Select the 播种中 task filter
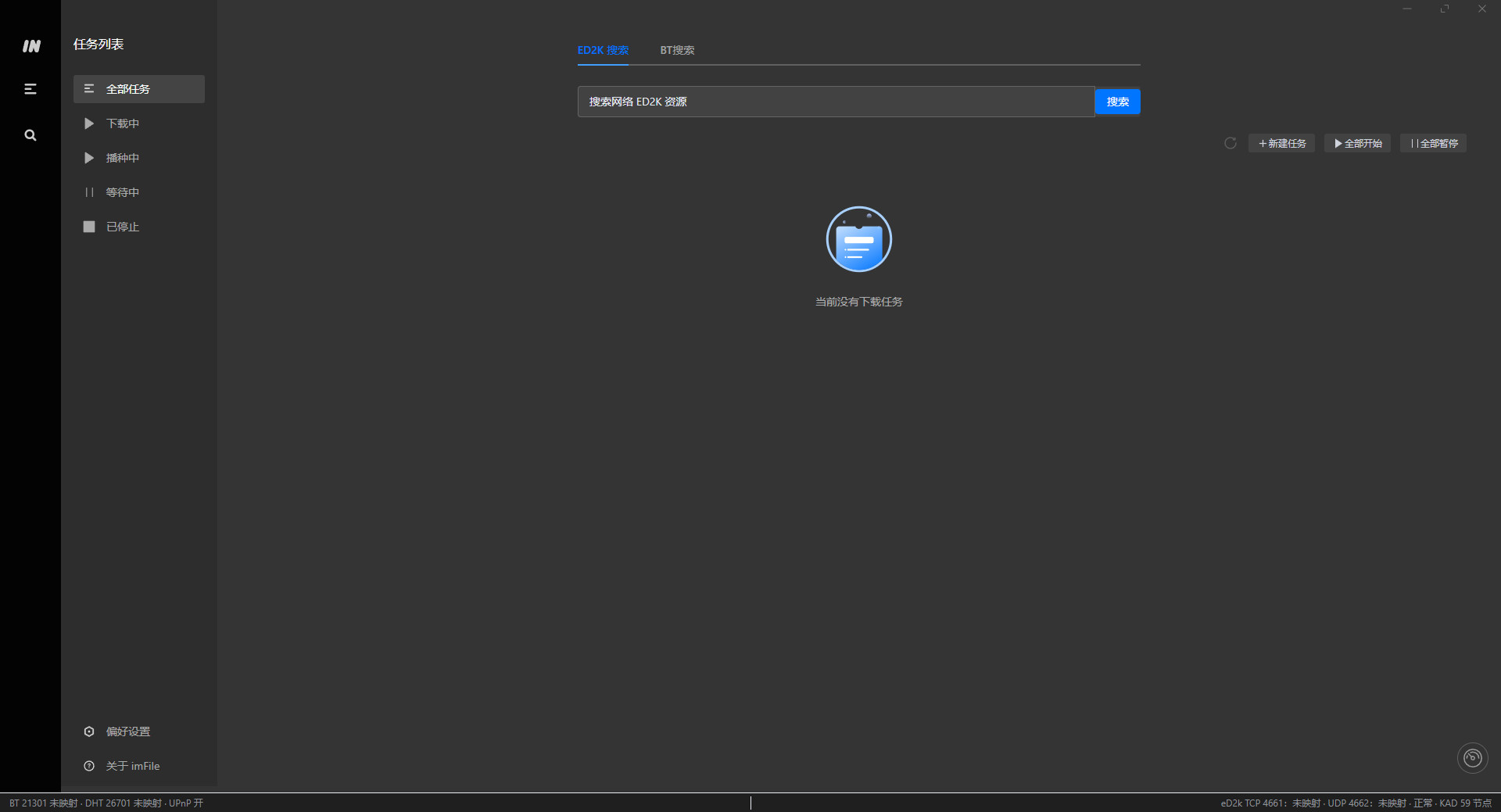 [139, 158]
